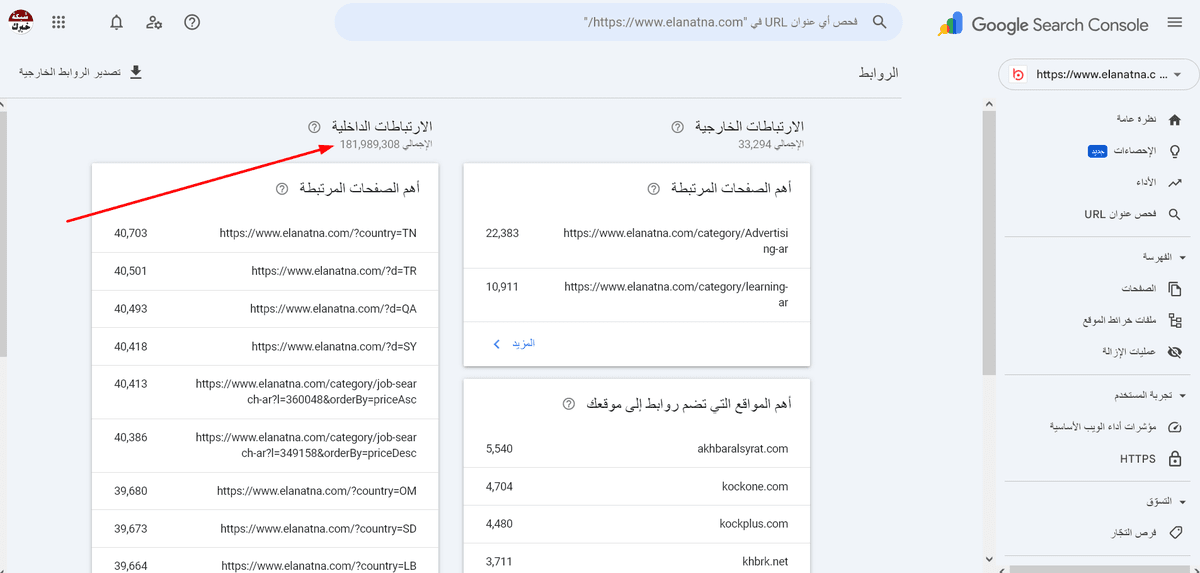Image resolution: width=1200 pixels, height=573 pixels.
Task: Open the learning-ar category row
Action: pos(637,294)
